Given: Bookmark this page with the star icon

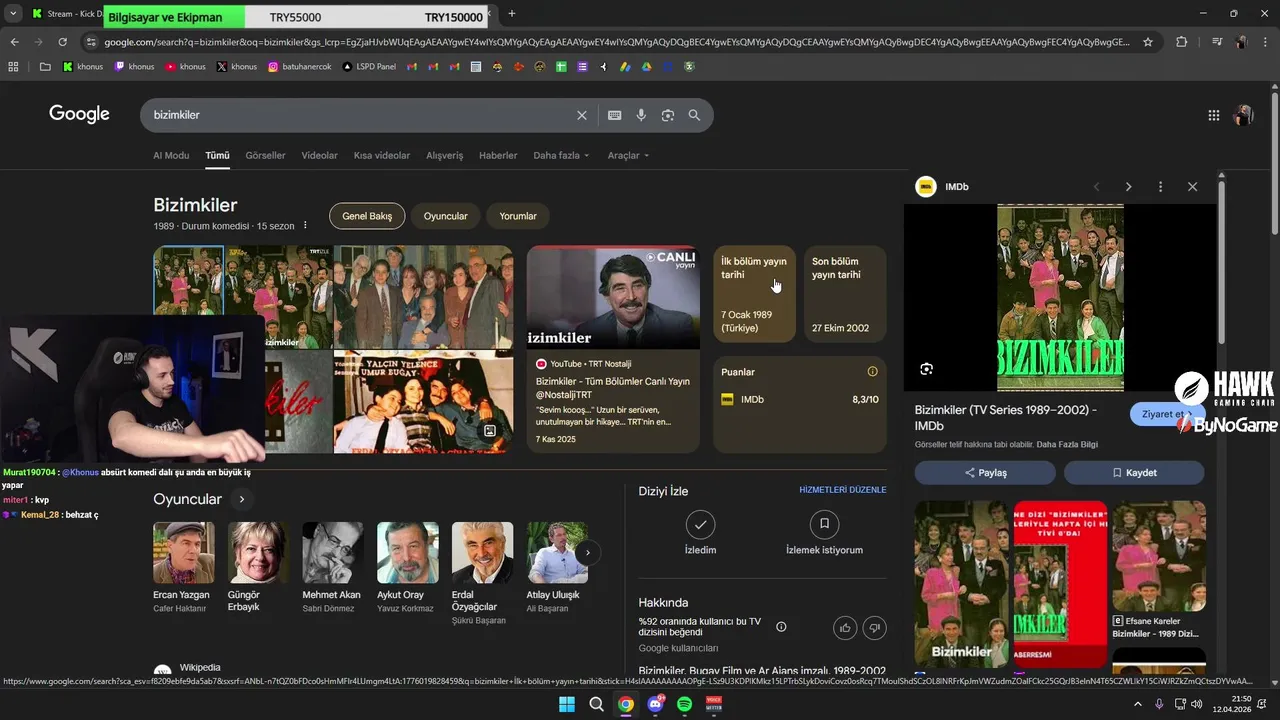Looking at the screenshot, I should click(1148, 42).
